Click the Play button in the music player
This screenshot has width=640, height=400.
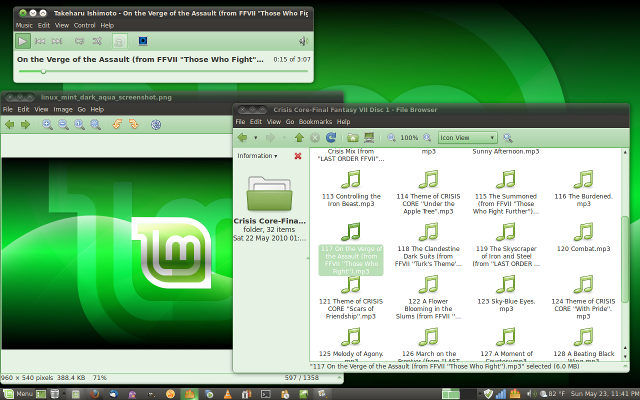point(22,41)
